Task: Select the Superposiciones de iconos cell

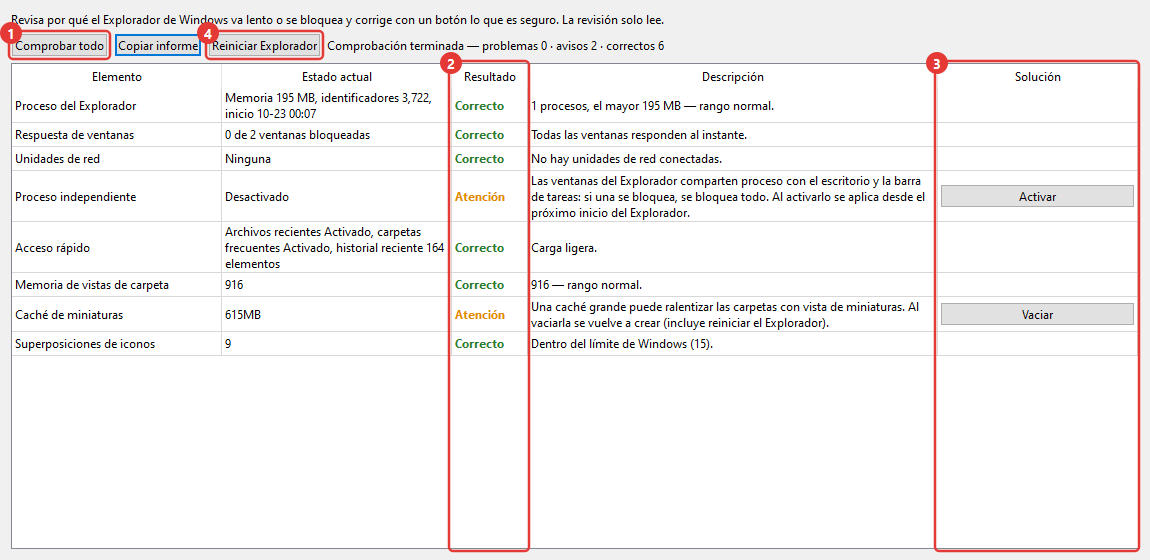Action: tap(117, 344)
